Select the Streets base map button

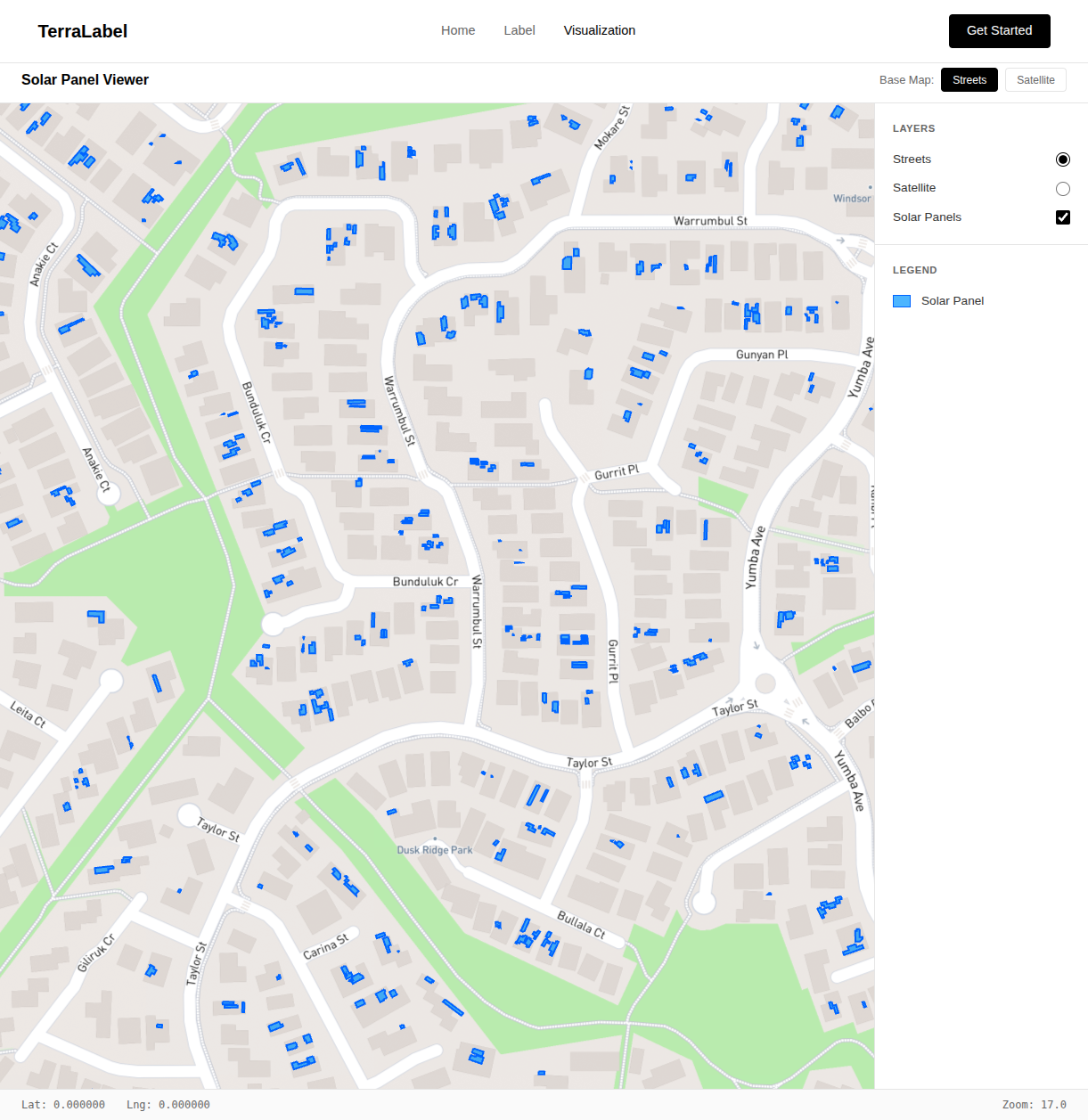969,79
